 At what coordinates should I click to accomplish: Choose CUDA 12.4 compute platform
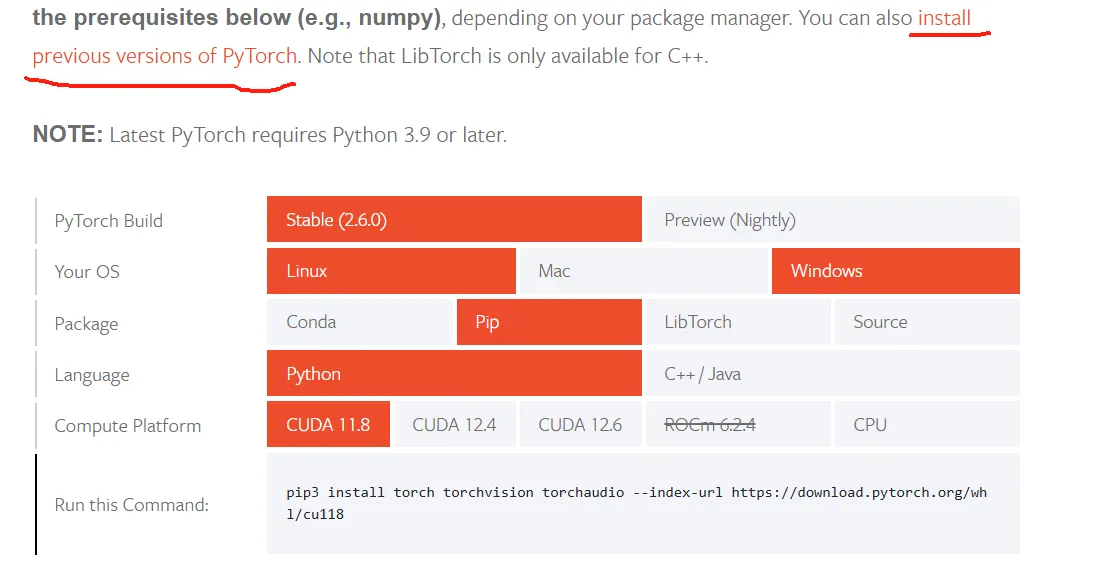click(x=454, y=425)
